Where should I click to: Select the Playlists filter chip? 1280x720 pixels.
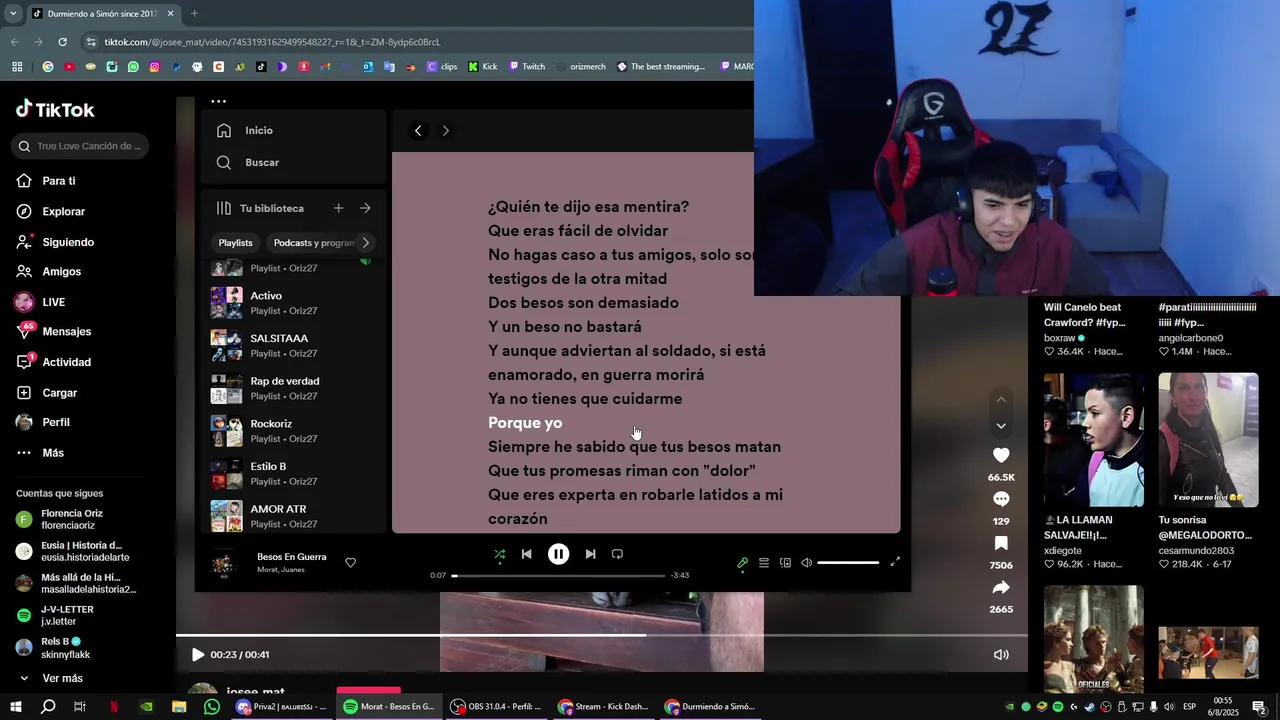[x=236, y=243]
